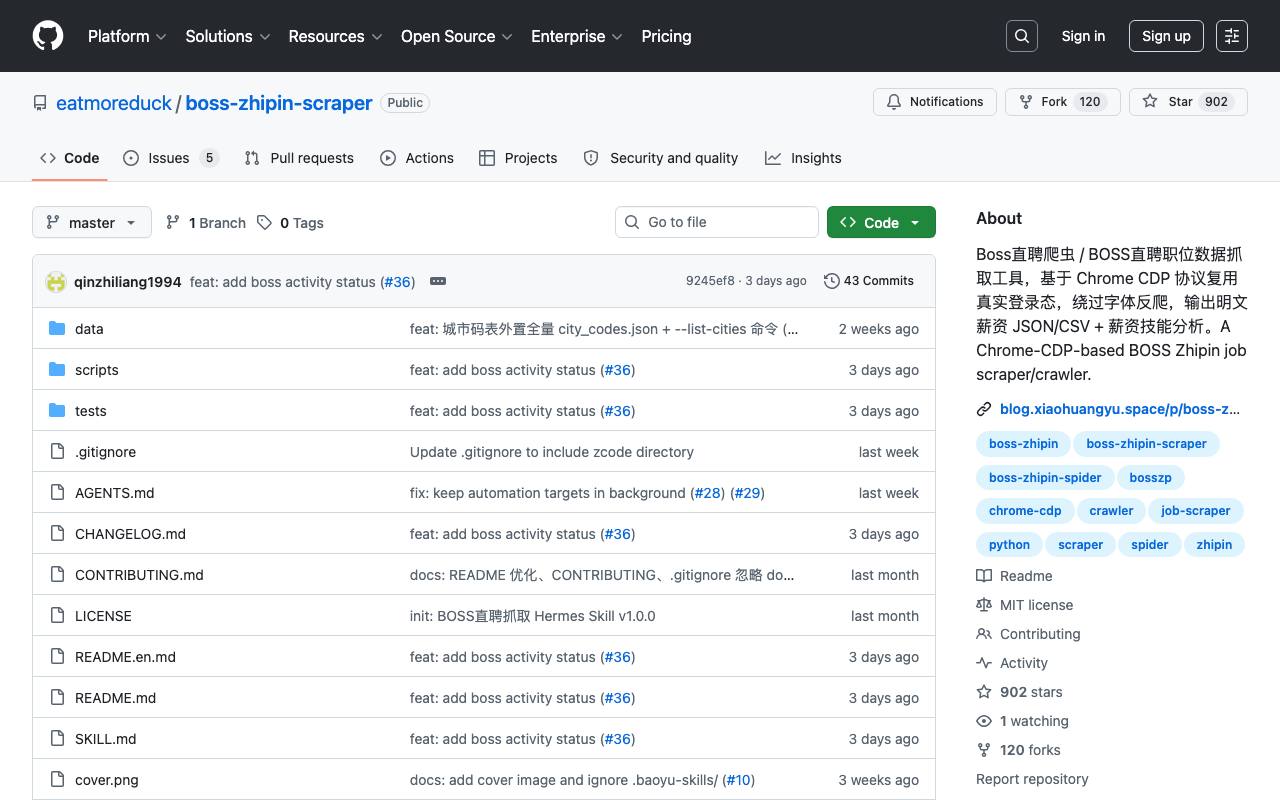
Task: Click the Sign in link
Action: pyautogui.click(x=1083, y=36)
